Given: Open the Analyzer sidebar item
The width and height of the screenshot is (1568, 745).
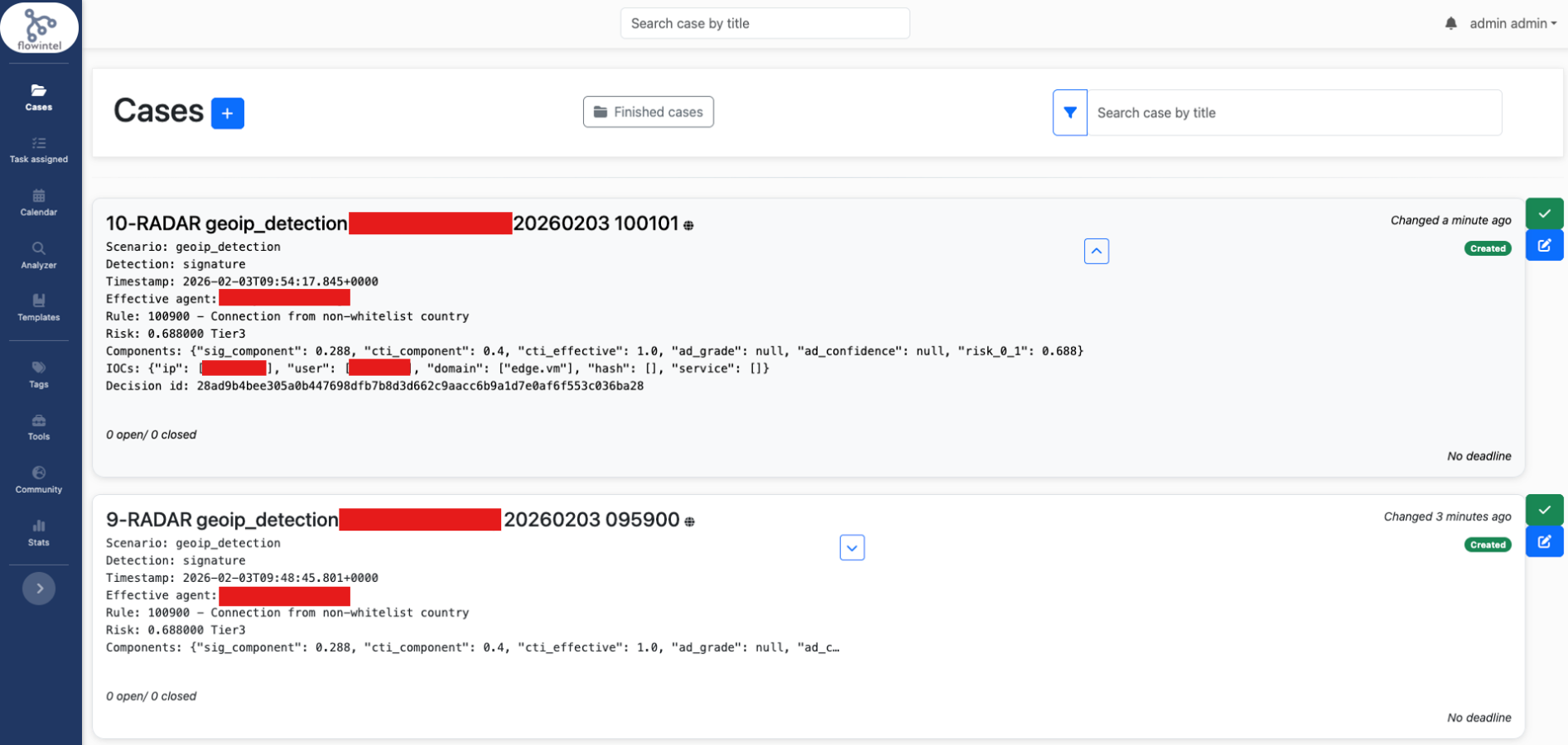Looking at the screenshot, I should pyautogui.click(x=39, y=256).
